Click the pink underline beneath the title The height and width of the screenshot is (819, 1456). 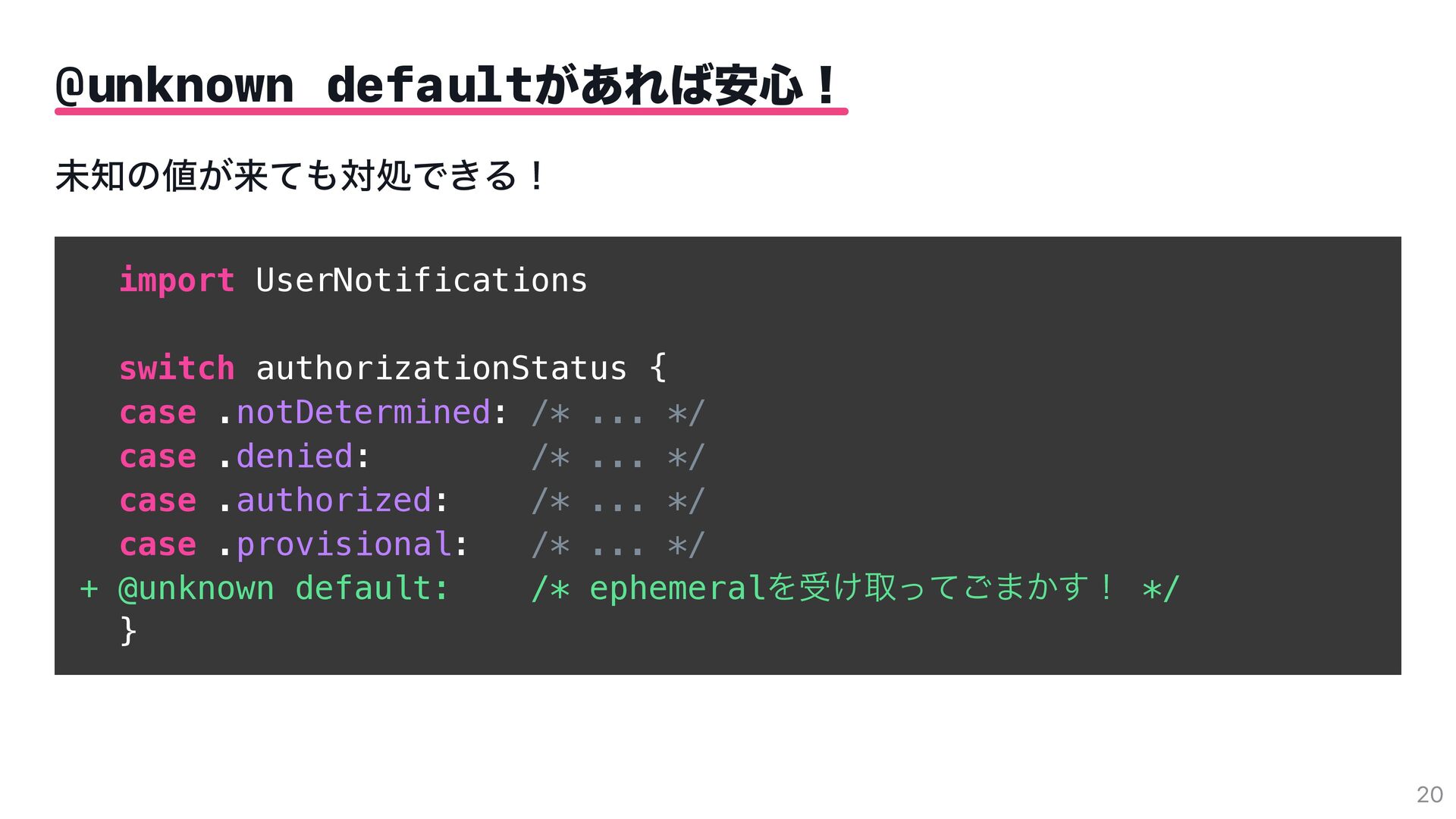451,111
